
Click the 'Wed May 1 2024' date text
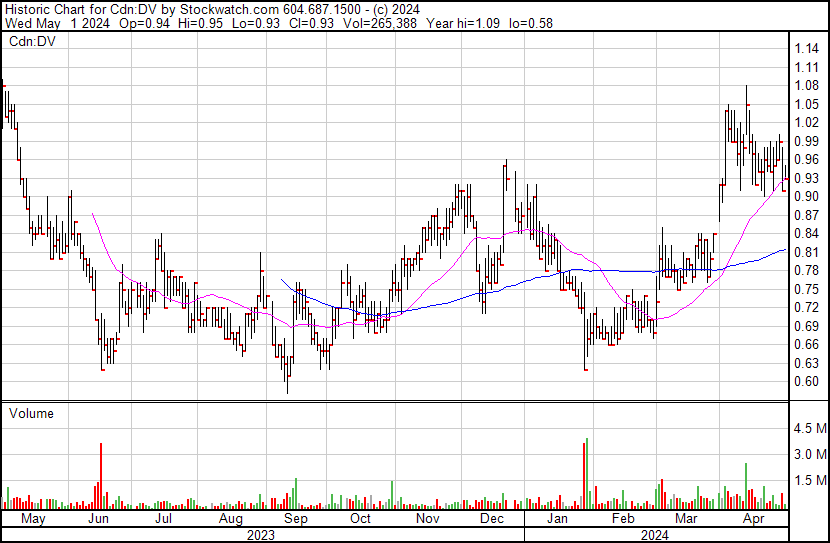tap(57, 23)
